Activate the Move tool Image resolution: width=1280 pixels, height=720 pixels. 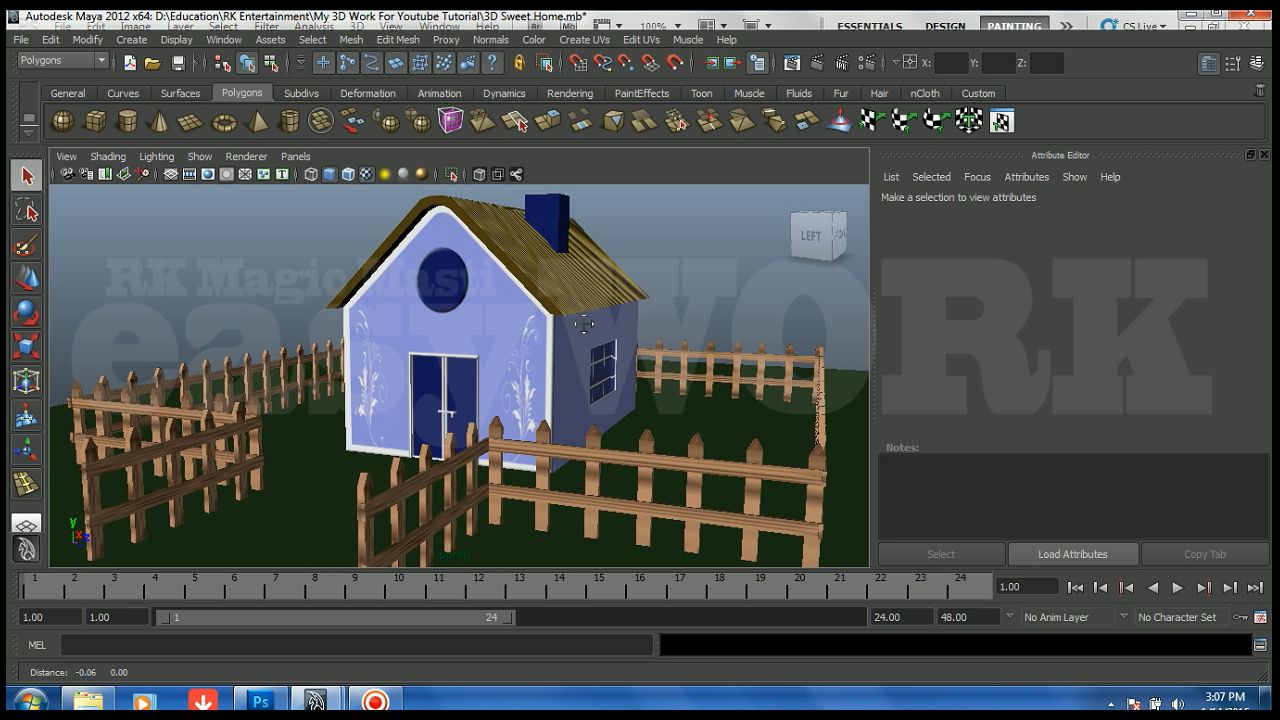[27, 278]
